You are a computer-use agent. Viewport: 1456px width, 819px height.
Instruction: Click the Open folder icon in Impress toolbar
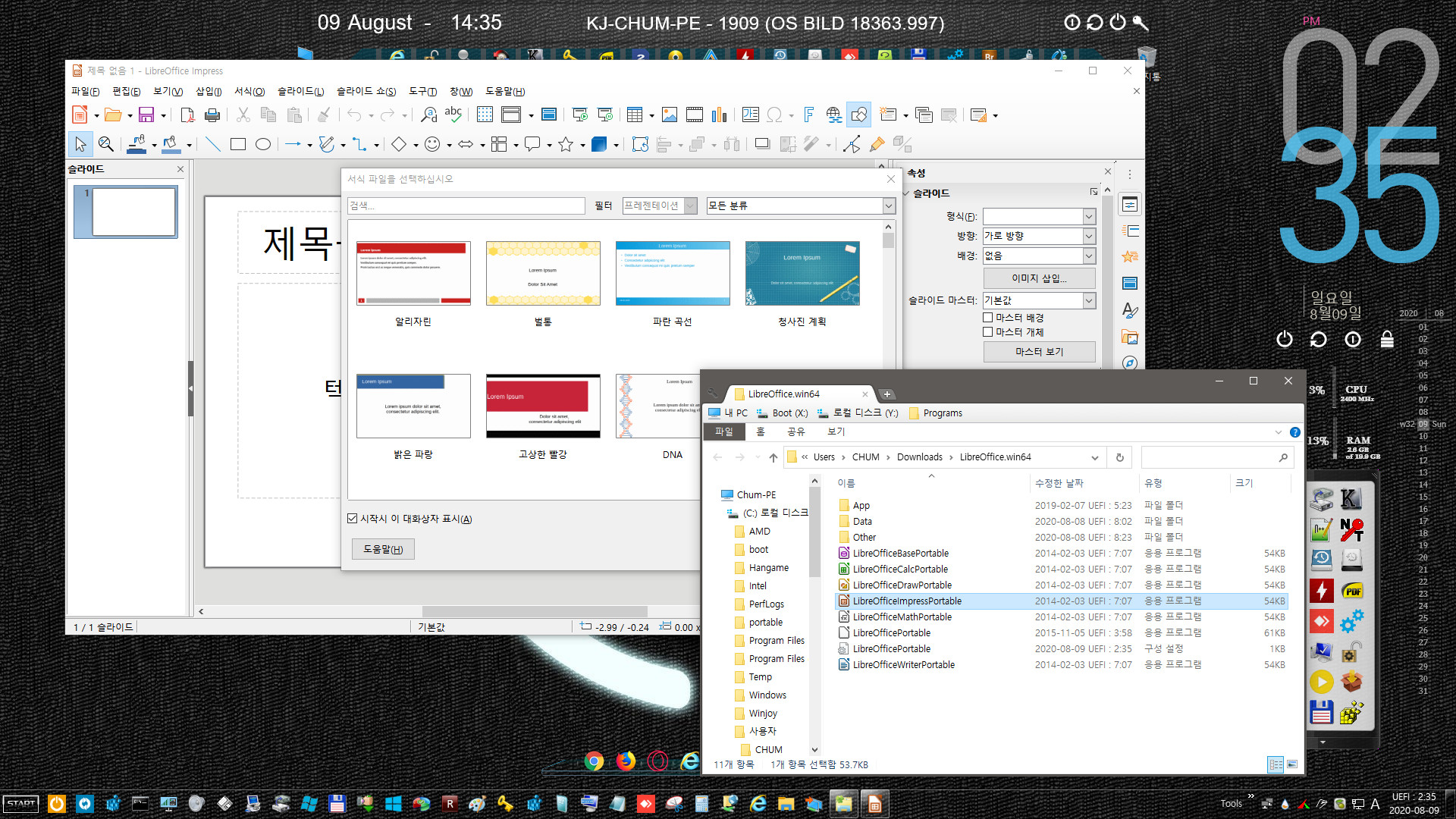click(x=113, y=115)
